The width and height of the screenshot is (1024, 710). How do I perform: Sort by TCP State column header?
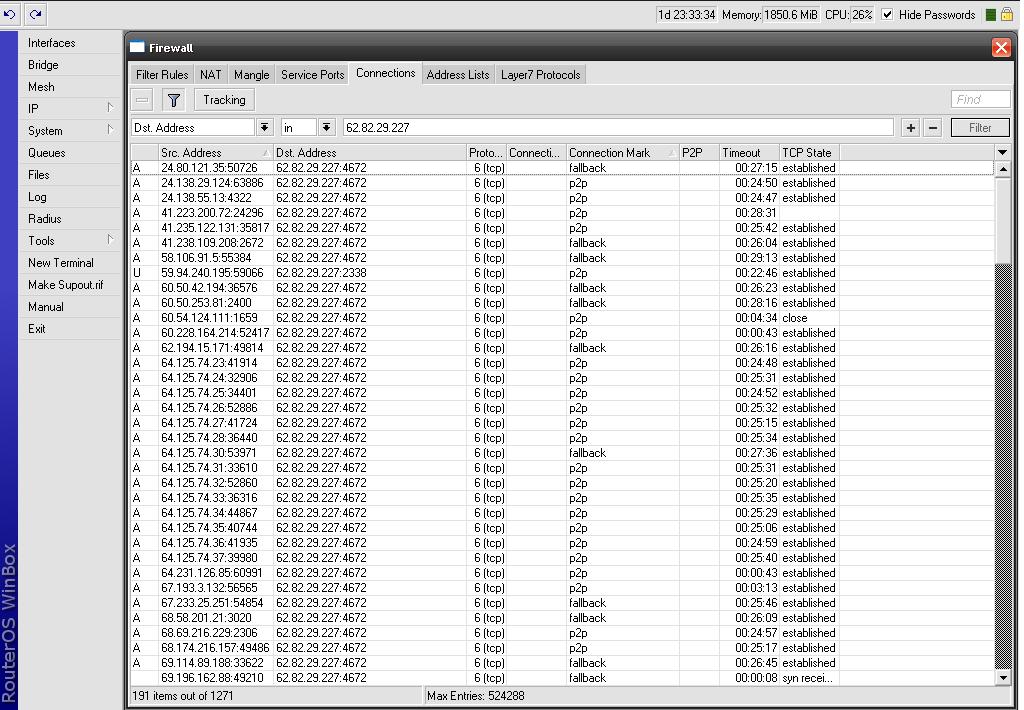pyautogui.click(x=809, y=152)
